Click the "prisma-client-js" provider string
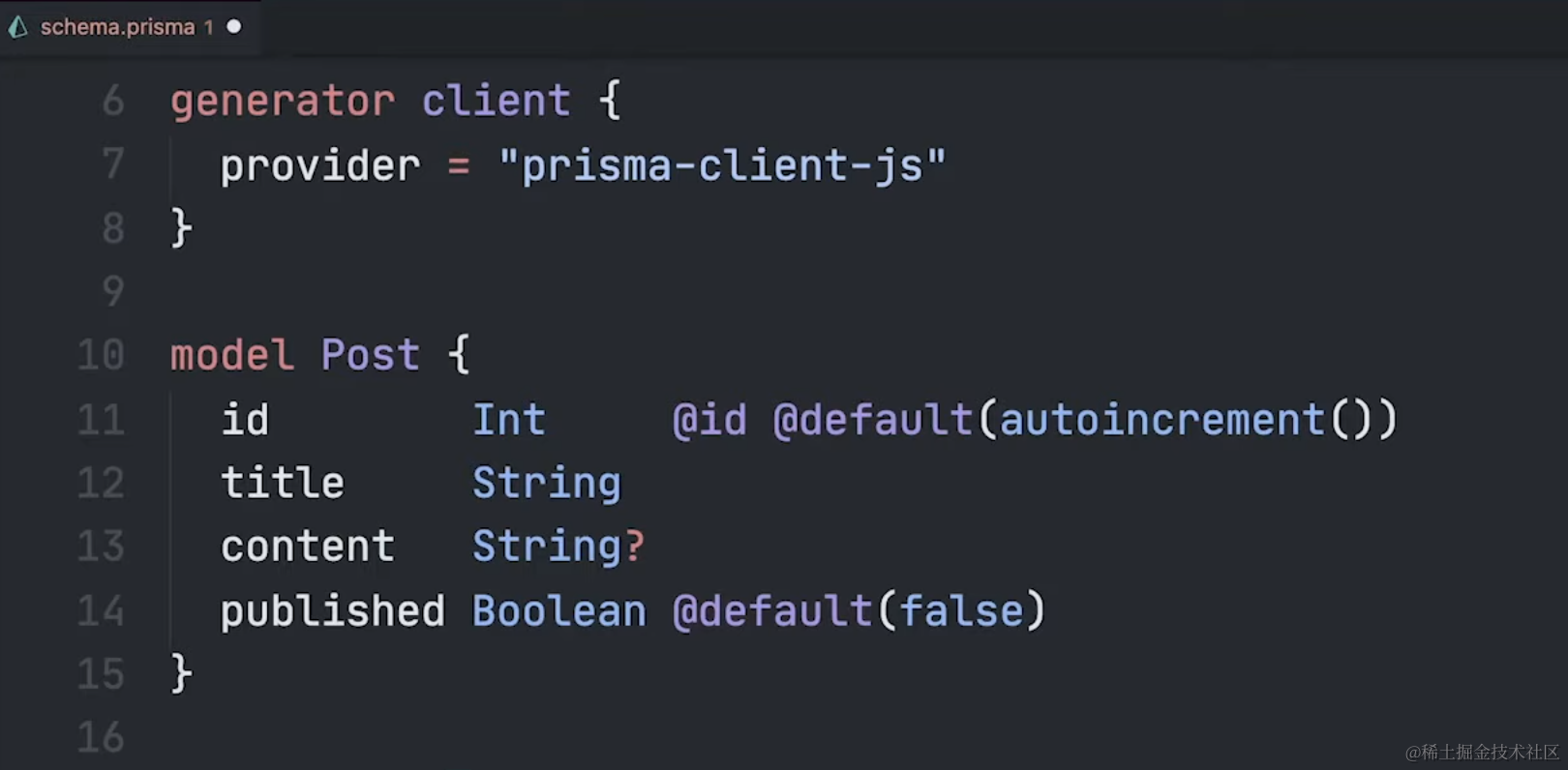The width and height of the screenshot is (1568, 770). pos(722,165)
